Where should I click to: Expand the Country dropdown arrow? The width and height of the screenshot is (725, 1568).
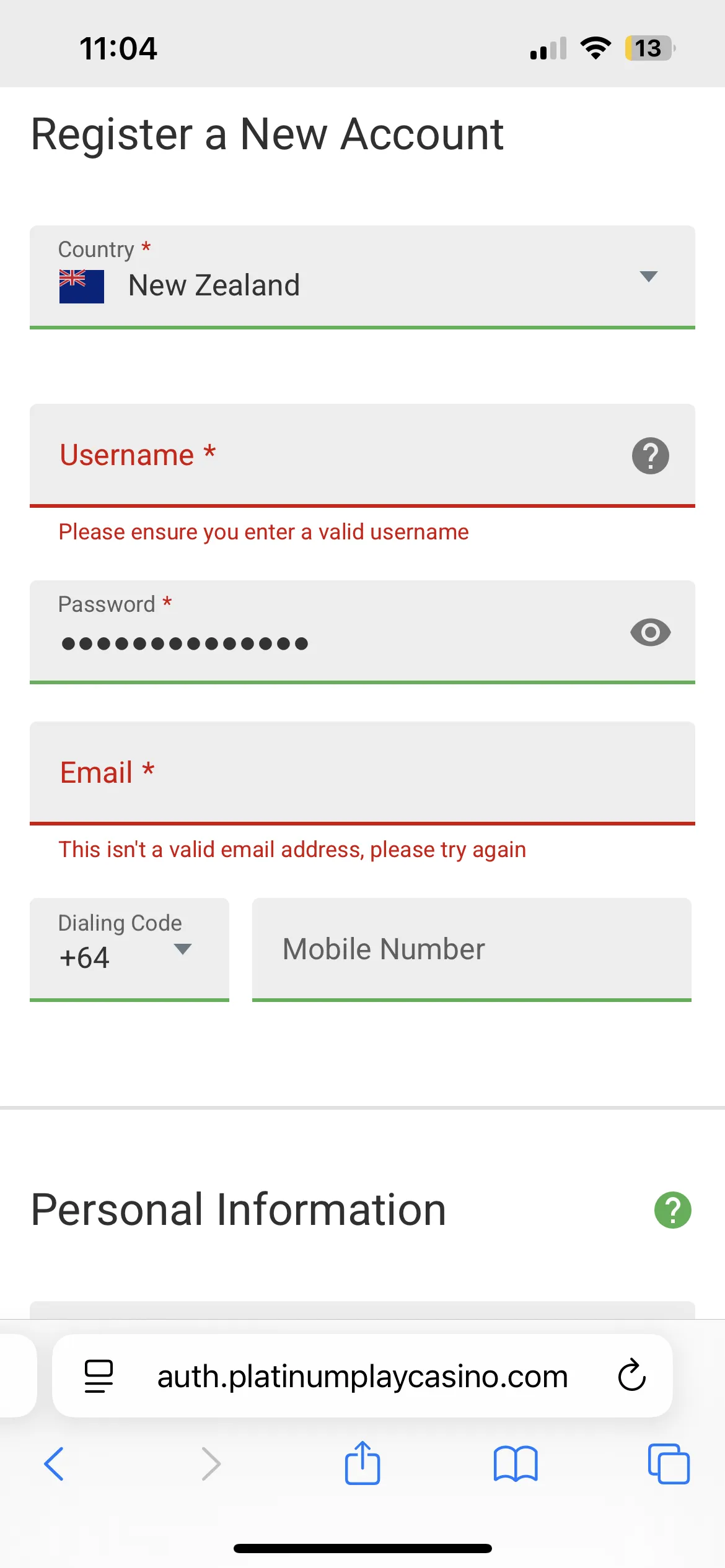648,276
